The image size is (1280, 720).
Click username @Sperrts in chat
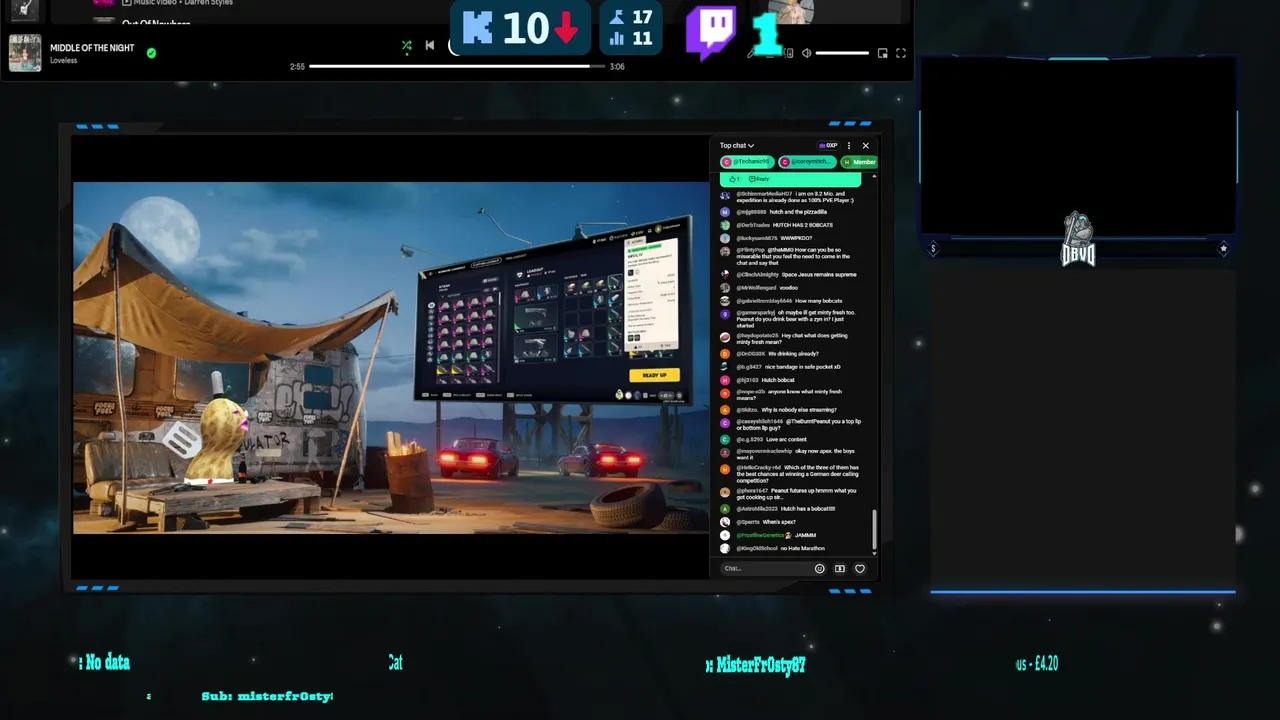click(x=748, y=522)
